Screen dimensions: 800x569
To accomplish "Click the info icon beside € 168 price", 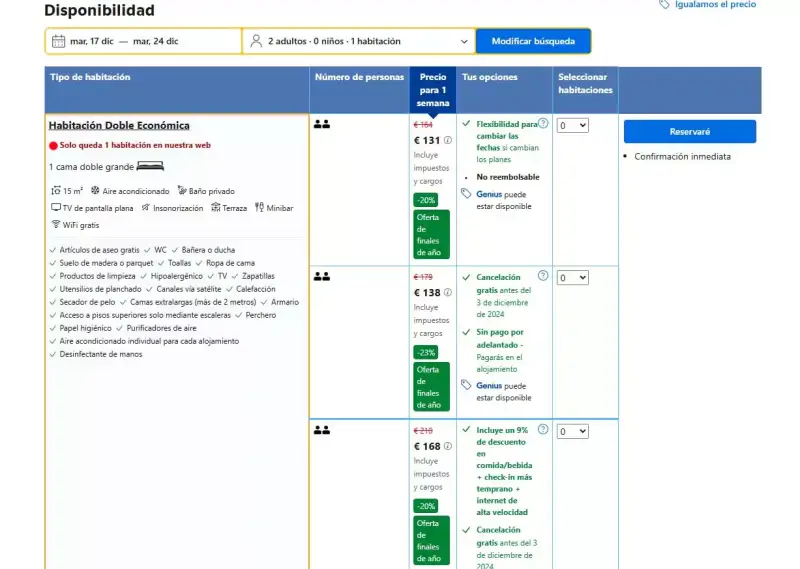I will (447, 446).
